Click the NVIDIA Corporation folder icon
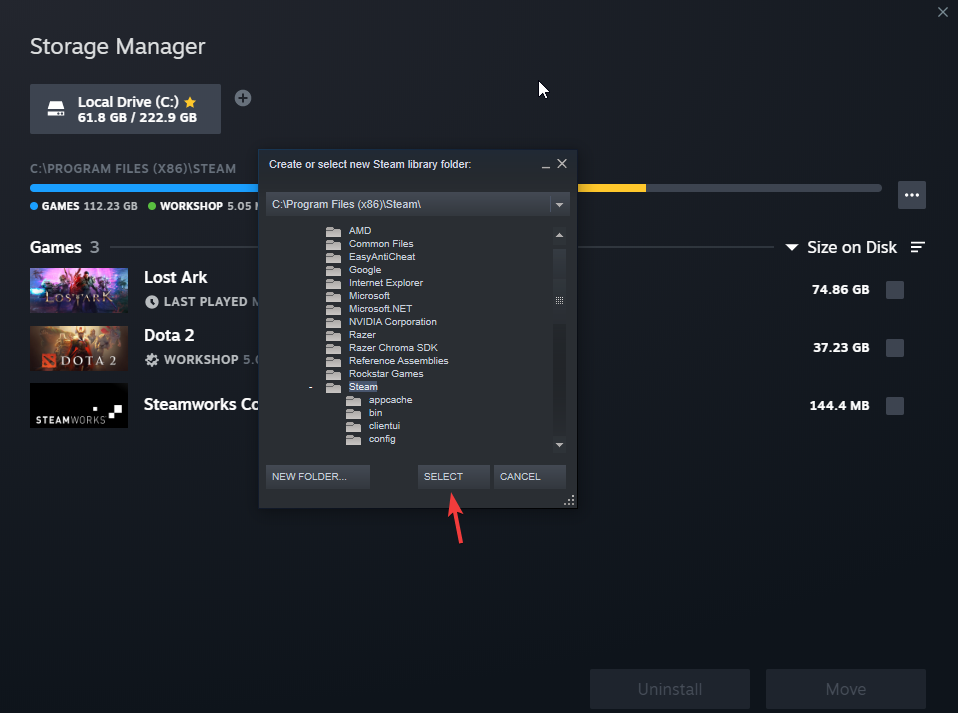 pyautogui.click(x=334, y=322)
